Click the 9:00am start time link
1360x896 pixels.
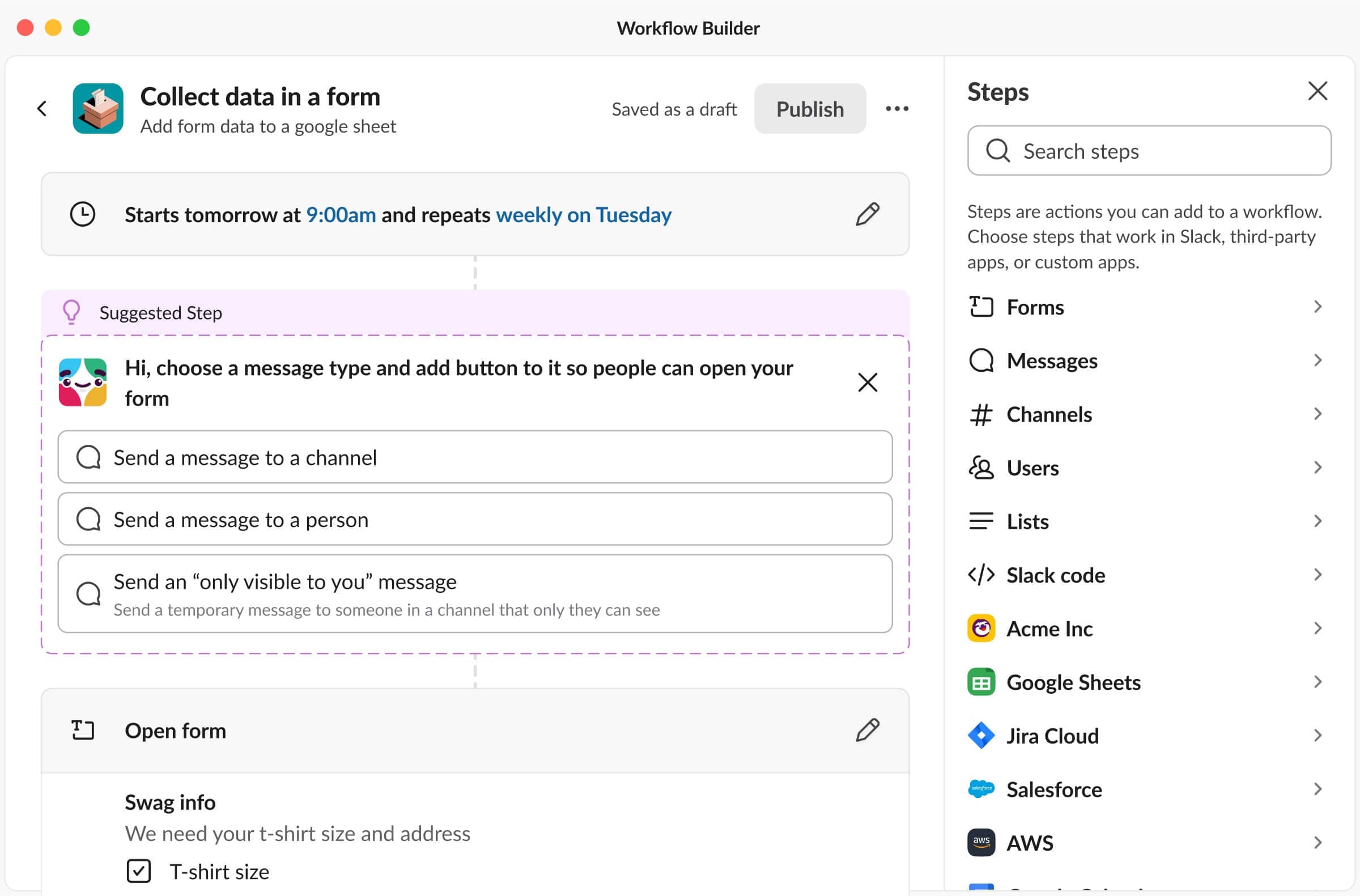point(341,215)
